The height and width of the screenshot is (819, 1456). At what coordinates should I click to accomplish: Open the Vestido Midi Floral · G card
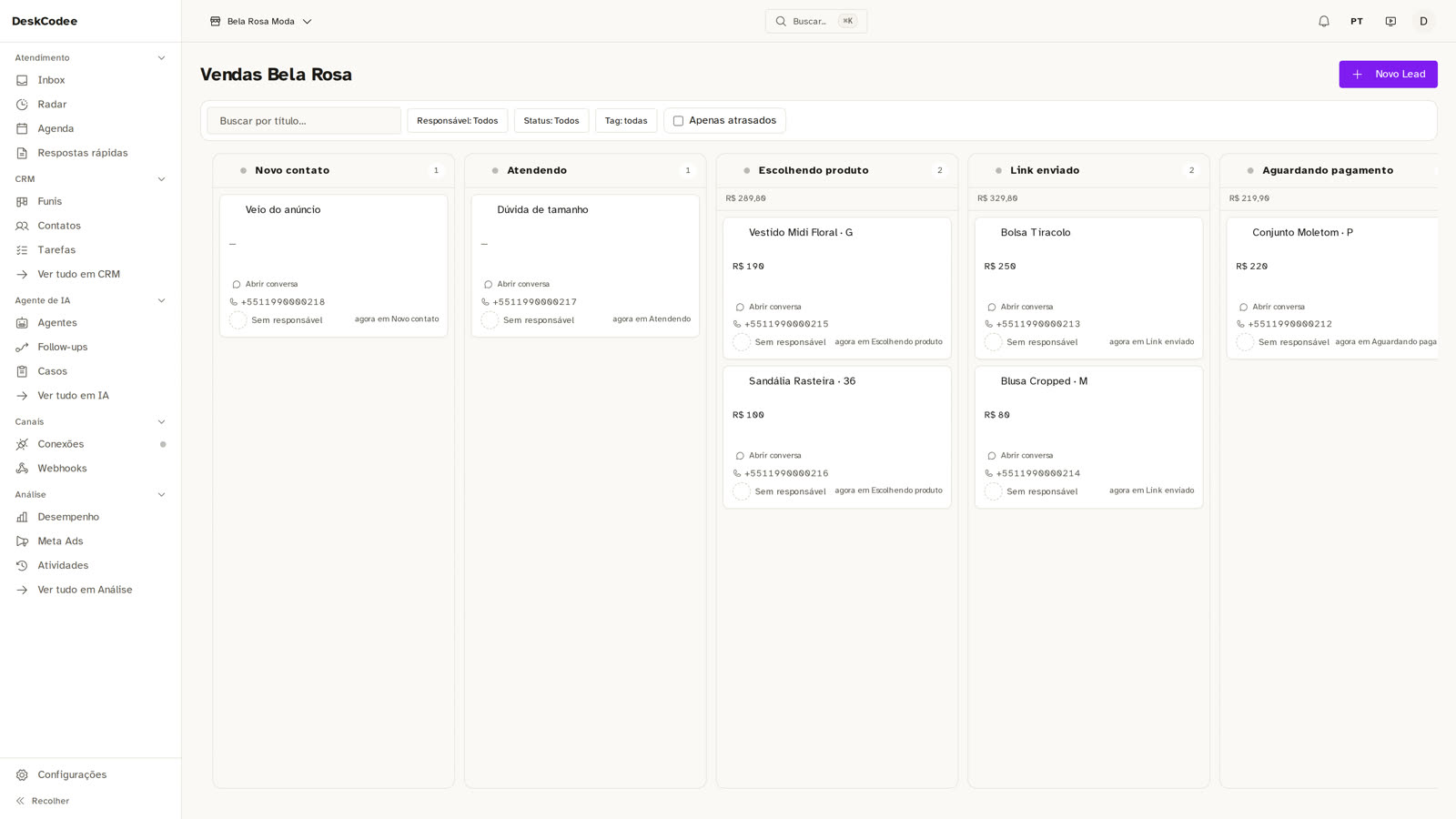[x=837, y=288]
